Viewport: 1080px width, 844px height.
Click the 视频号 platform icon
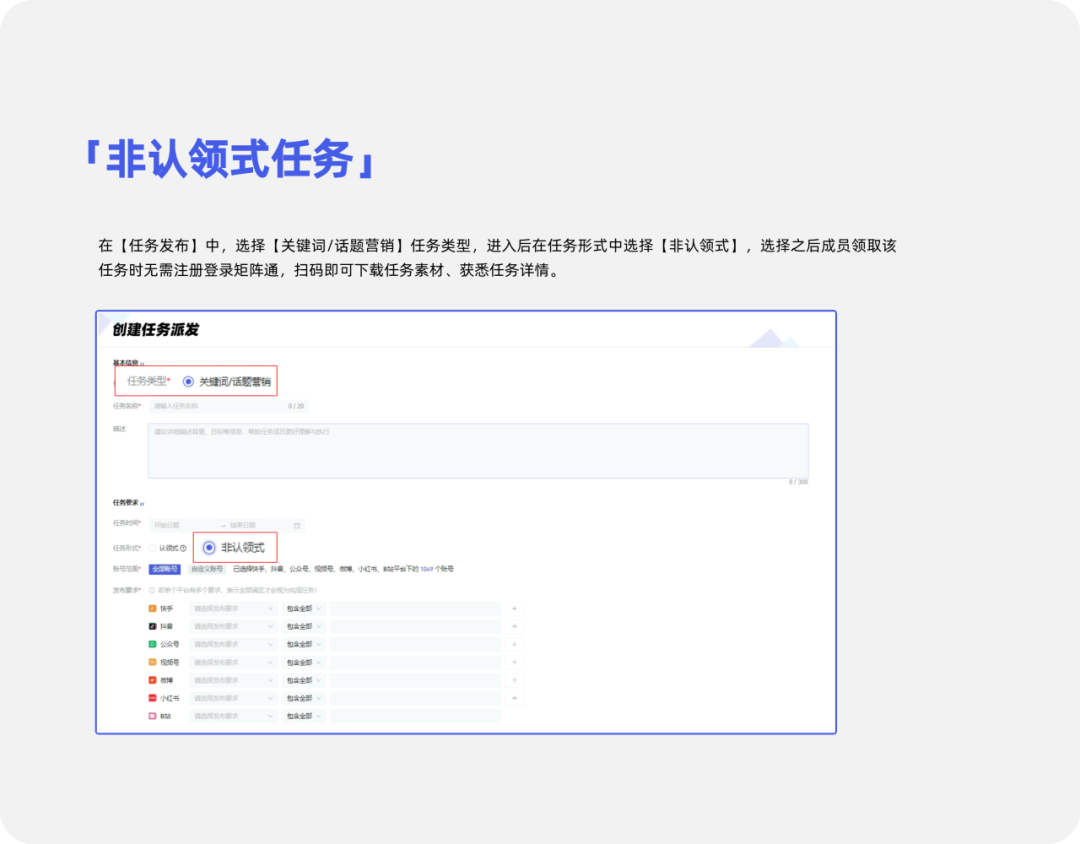pos(153,663)
